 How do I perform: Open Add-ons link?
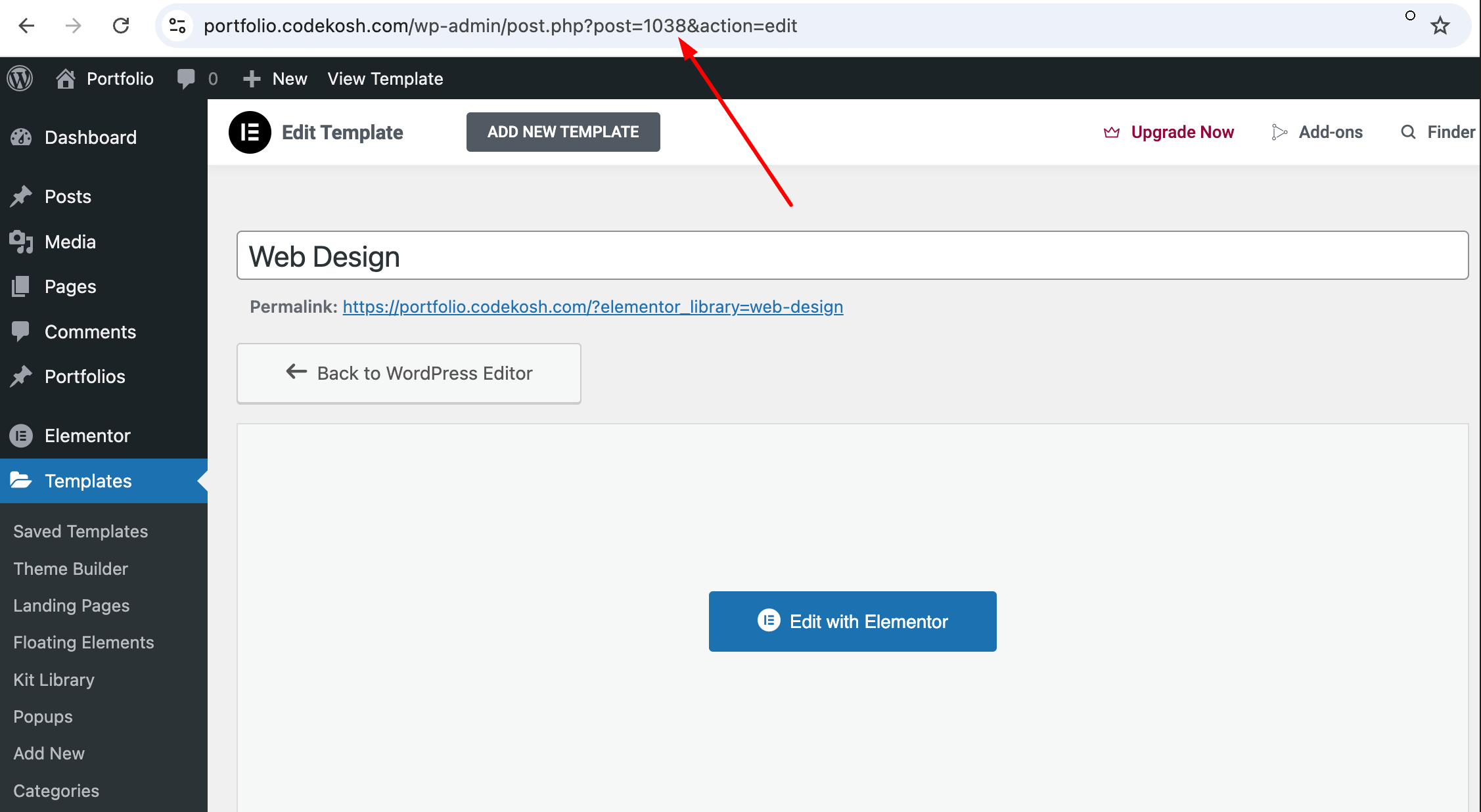[1331, 132]
